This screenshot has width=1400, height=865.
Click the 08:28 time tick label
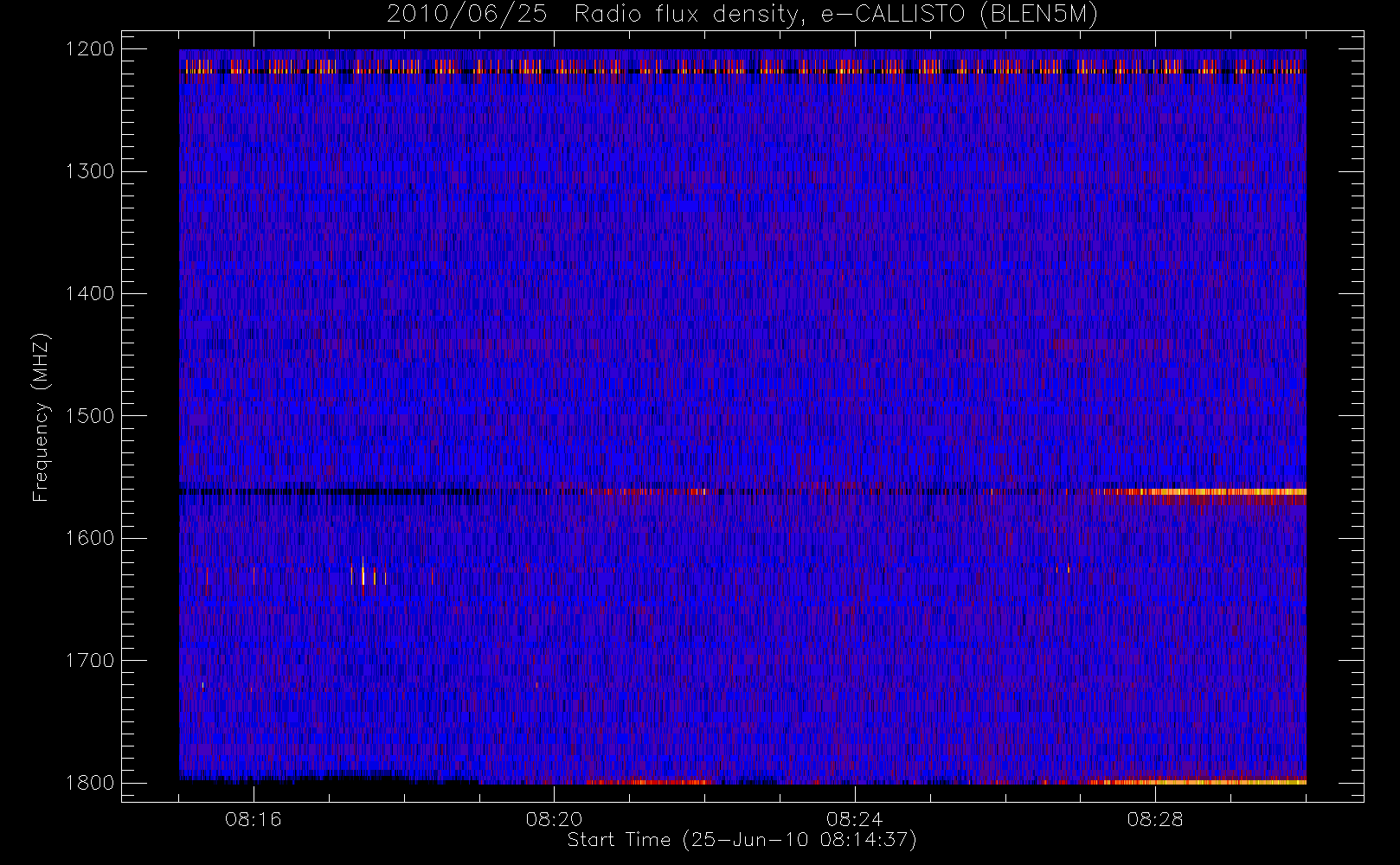[x=1155, y=819]
